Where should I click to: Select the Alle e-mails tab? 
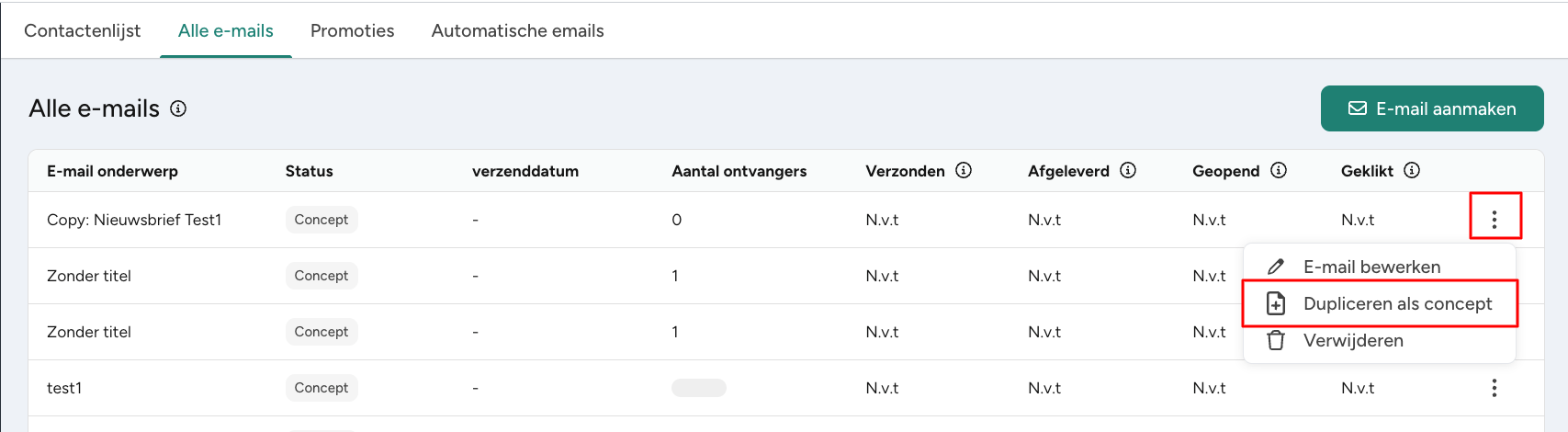[x=226, y=30]
